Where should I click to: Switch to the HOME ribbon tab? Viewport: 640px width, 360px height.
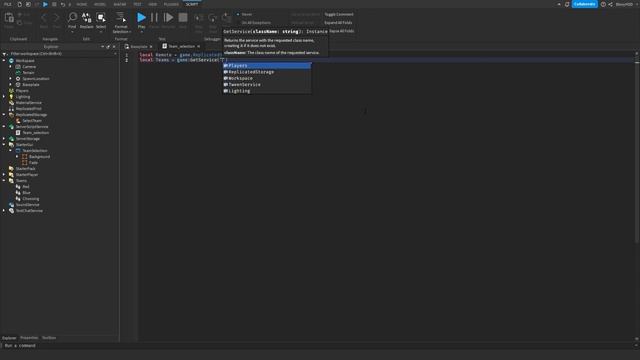point(82,4)
